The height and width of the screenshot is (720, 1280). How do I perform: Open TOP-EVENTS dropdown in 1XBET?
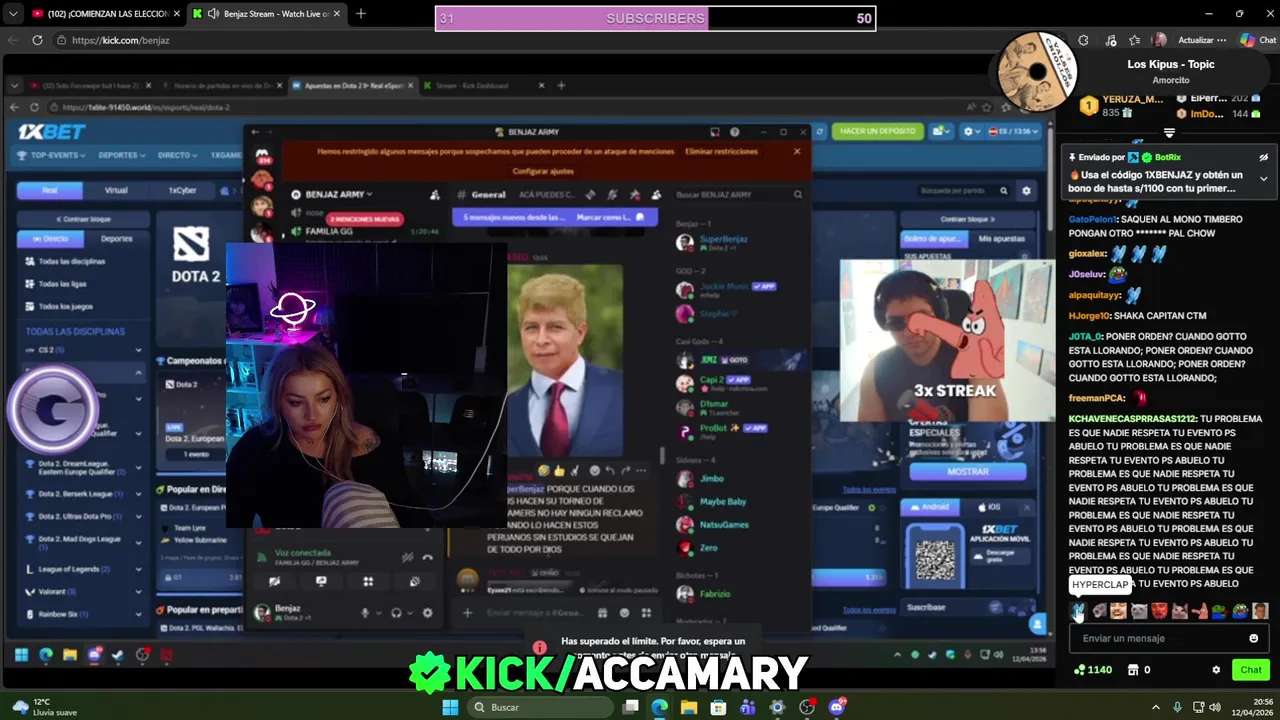click(51, 155)
